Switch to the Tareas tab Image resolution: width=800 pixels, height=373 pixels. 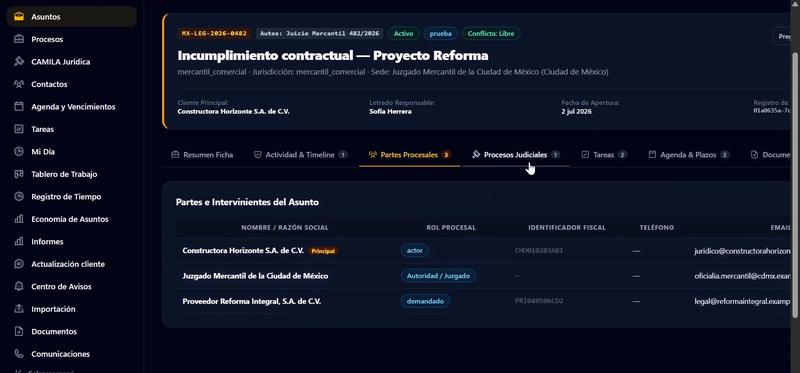pyautogui.click(x=604, y=155)
